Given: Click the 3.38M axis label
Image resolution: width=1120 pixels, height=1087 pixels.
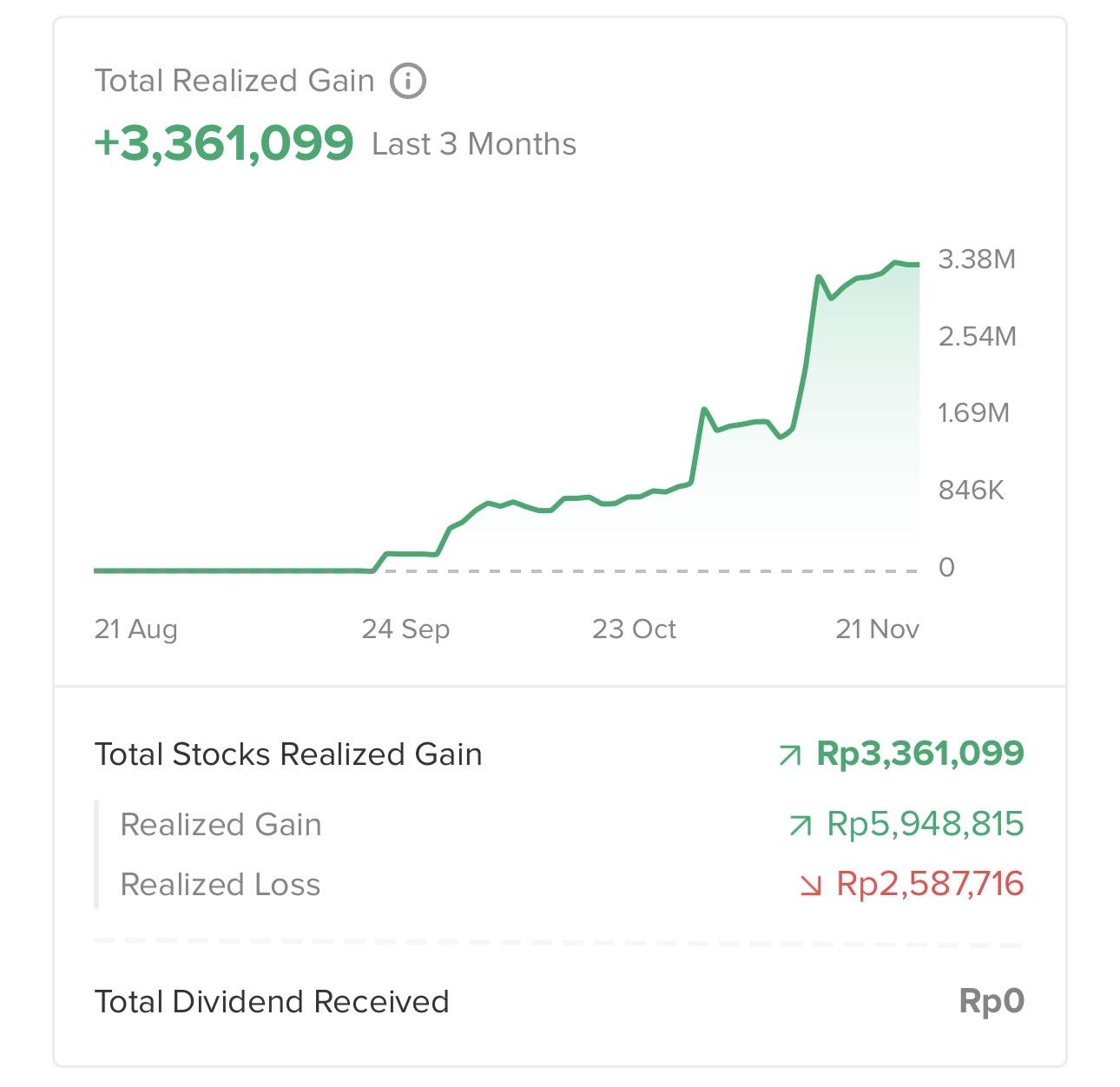Looking at the screenshot, I should point(977,259).
